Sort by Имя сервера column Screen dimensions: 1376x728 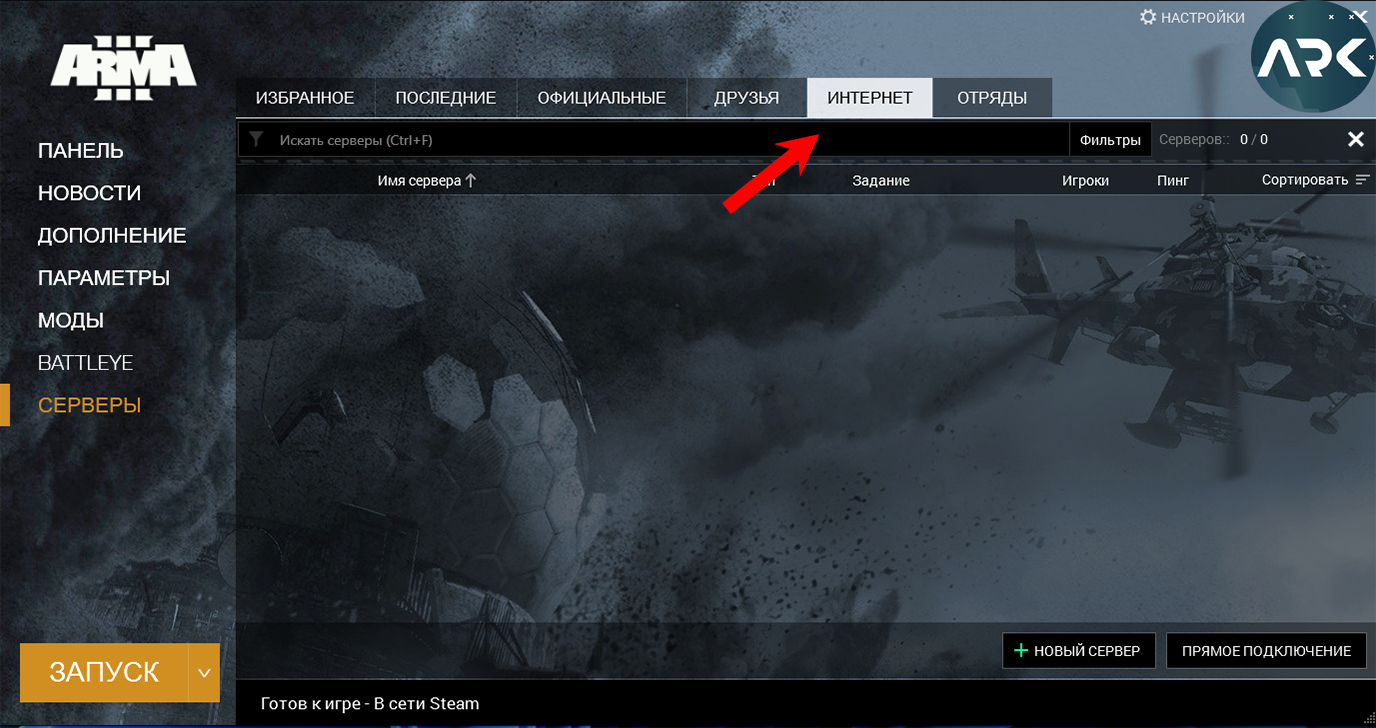426,180
